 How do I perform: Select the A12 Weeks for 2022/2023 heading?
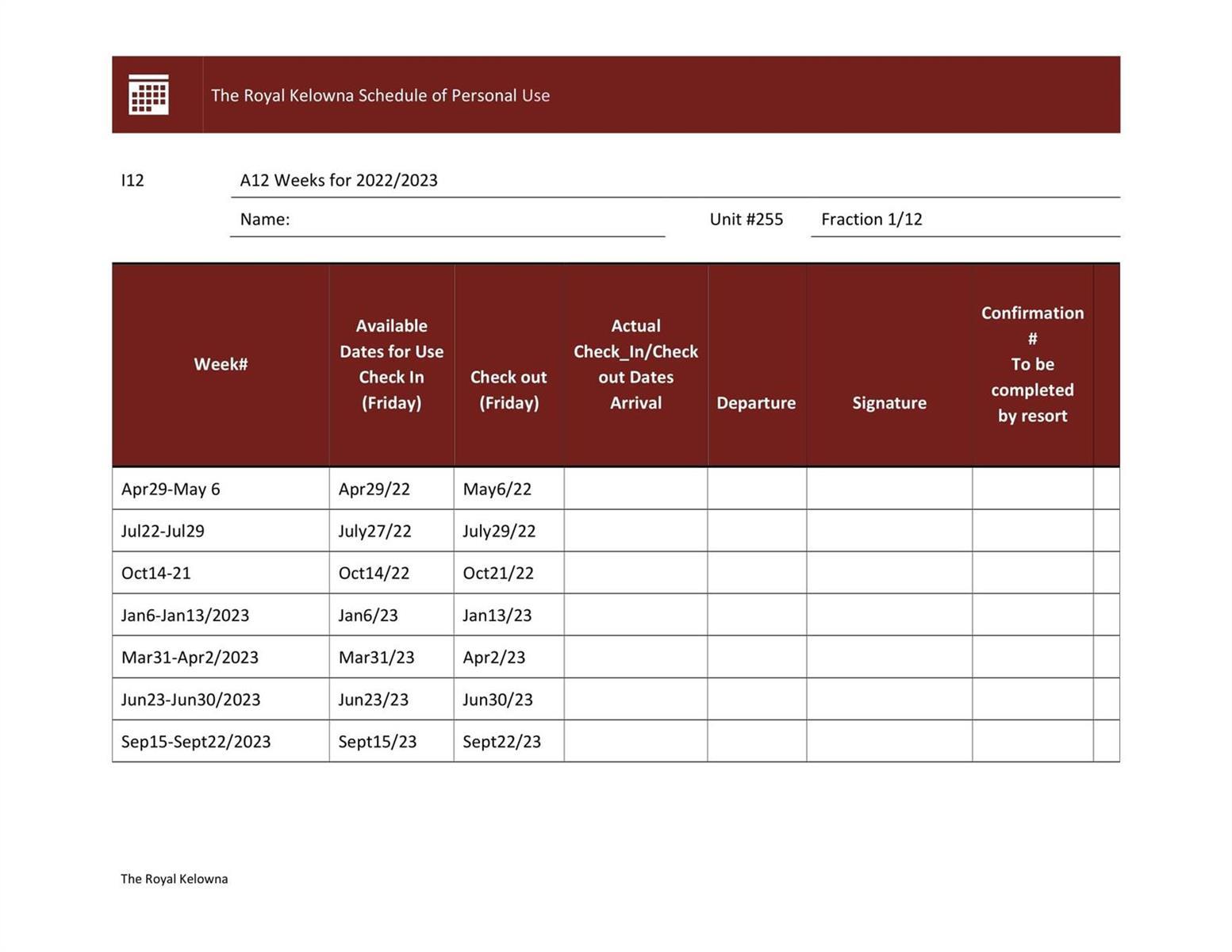click(339, 180)
